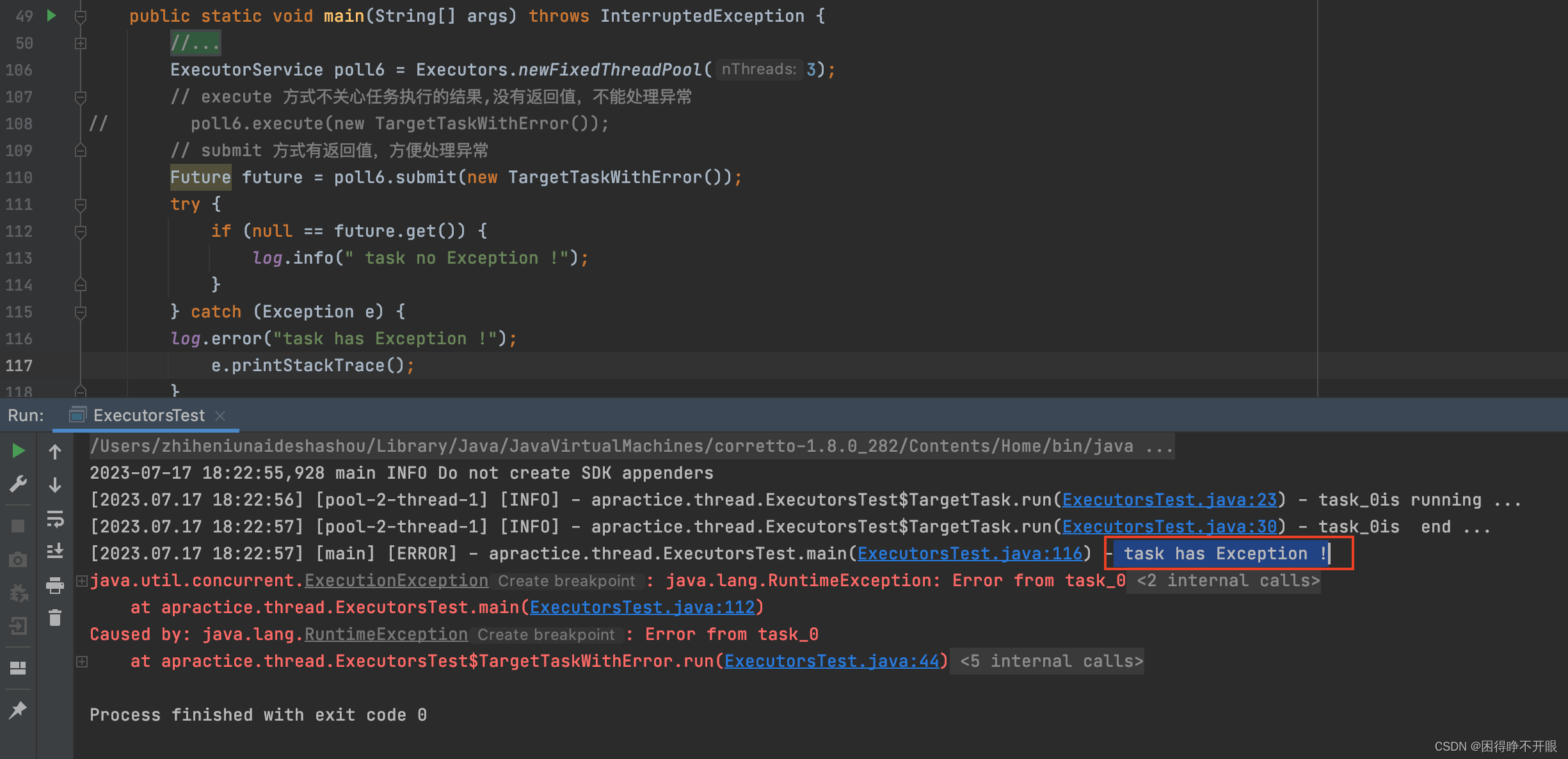Expand folded region at line 50

(81, 44)
